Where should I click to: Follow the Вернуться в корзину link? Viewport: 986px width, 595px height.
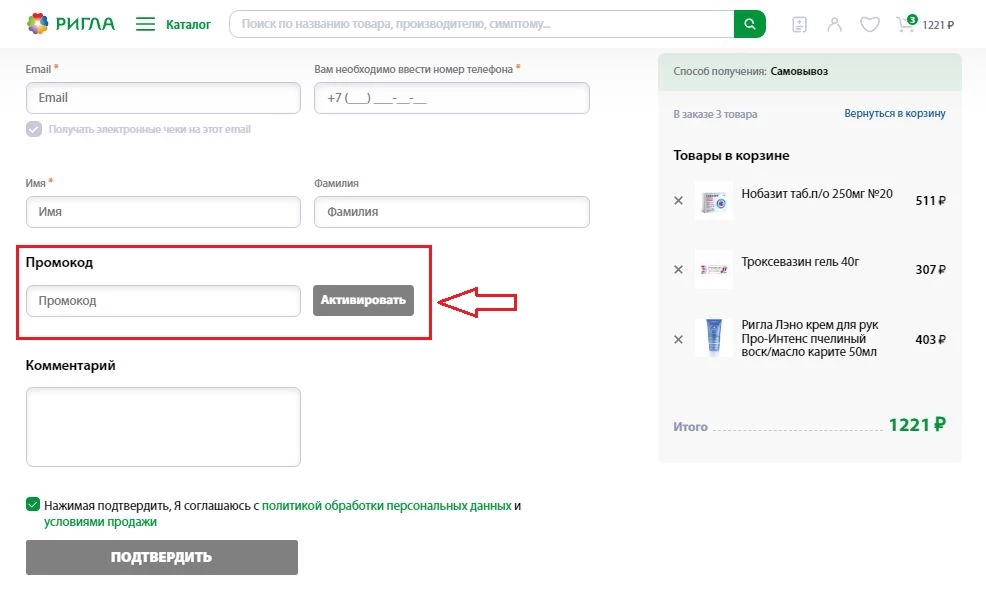(894, 114)
